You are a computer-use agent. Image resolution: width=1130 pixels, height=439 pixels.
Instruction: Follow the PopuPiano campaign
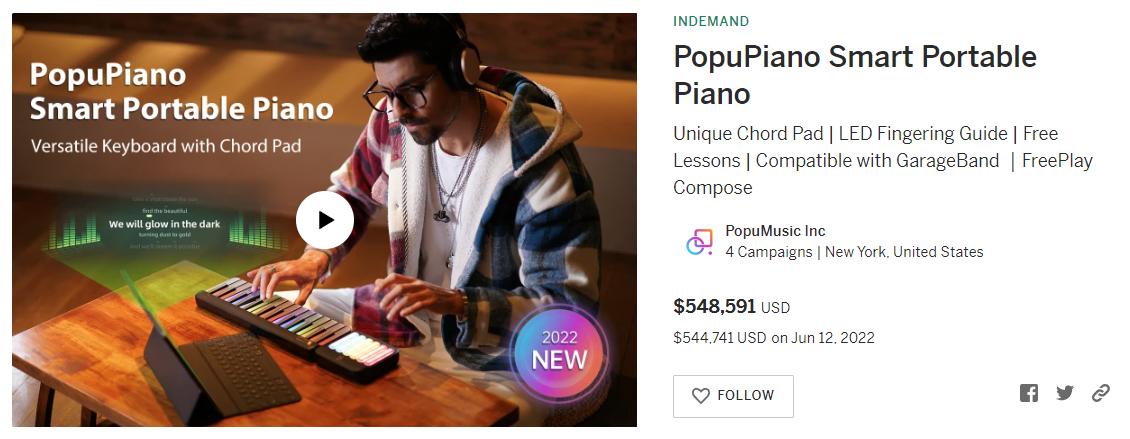click(x=733, y=396)
